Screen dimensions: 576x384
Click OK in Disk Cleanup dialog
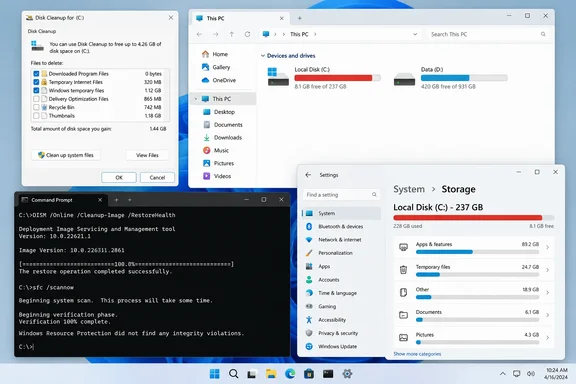click(119, 177)
